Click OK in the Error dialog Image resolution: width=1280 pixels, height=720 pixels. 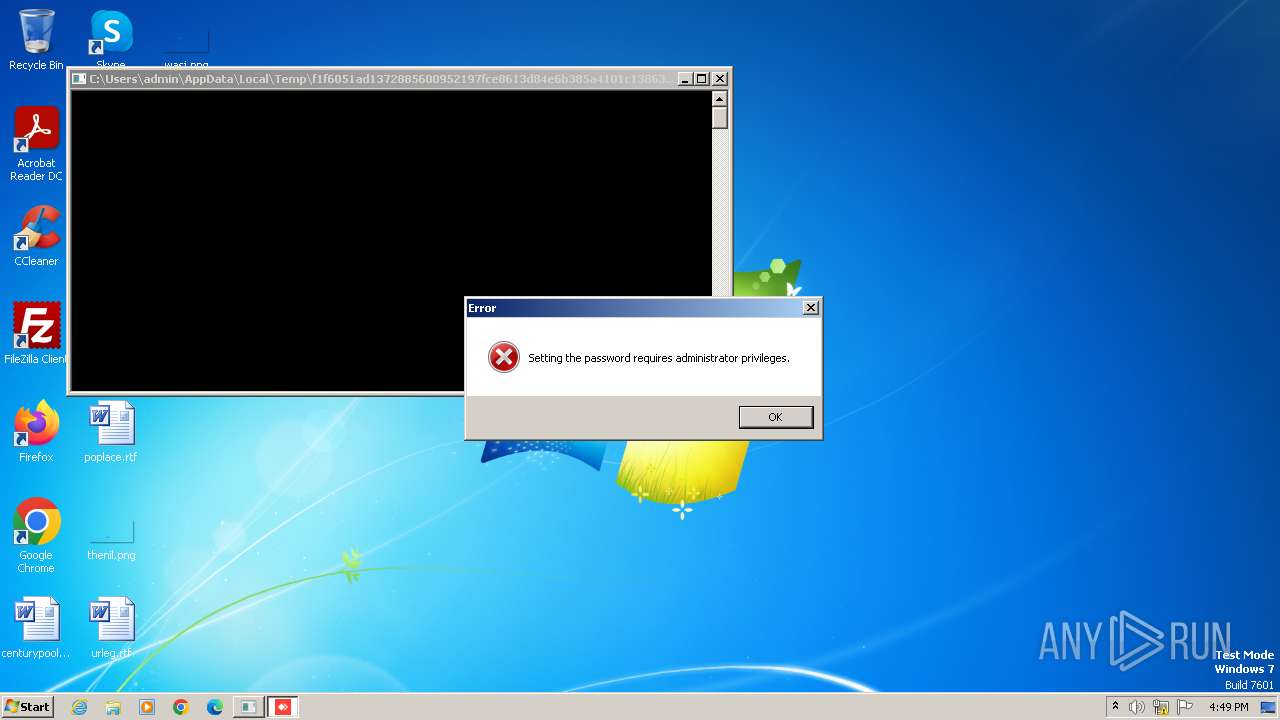[776, 417]
